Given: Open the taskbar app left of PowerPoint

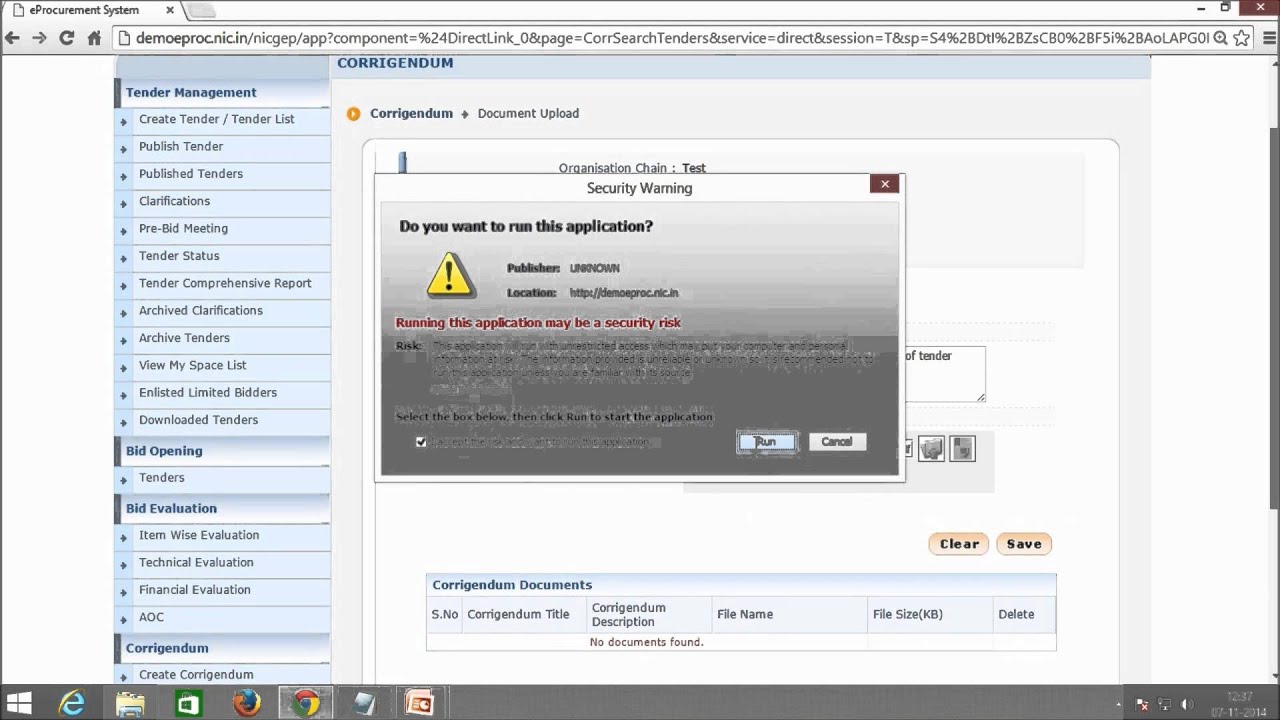Looking at the screenshot, I should [364, 704].
